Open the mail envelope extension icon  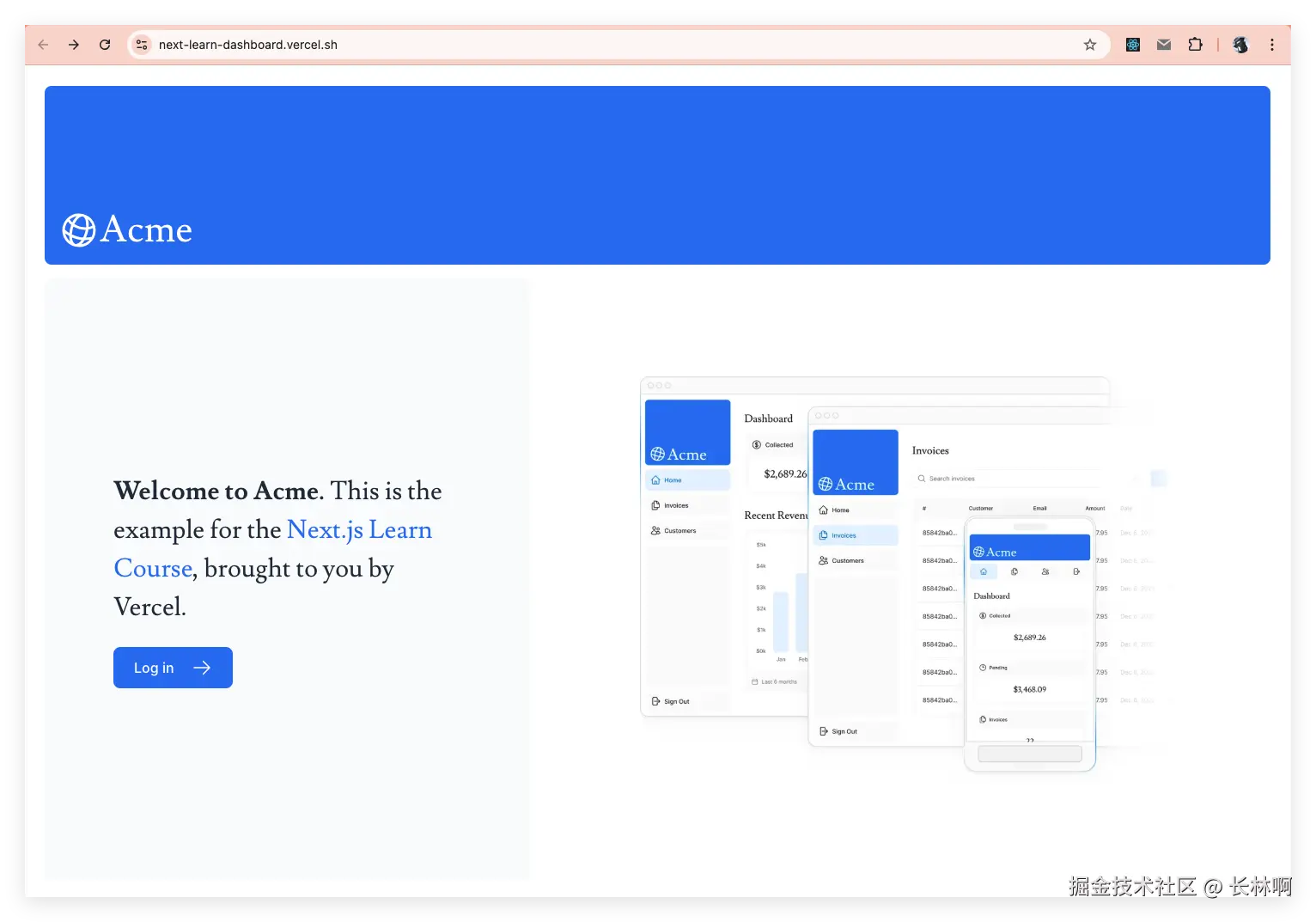1164,45
